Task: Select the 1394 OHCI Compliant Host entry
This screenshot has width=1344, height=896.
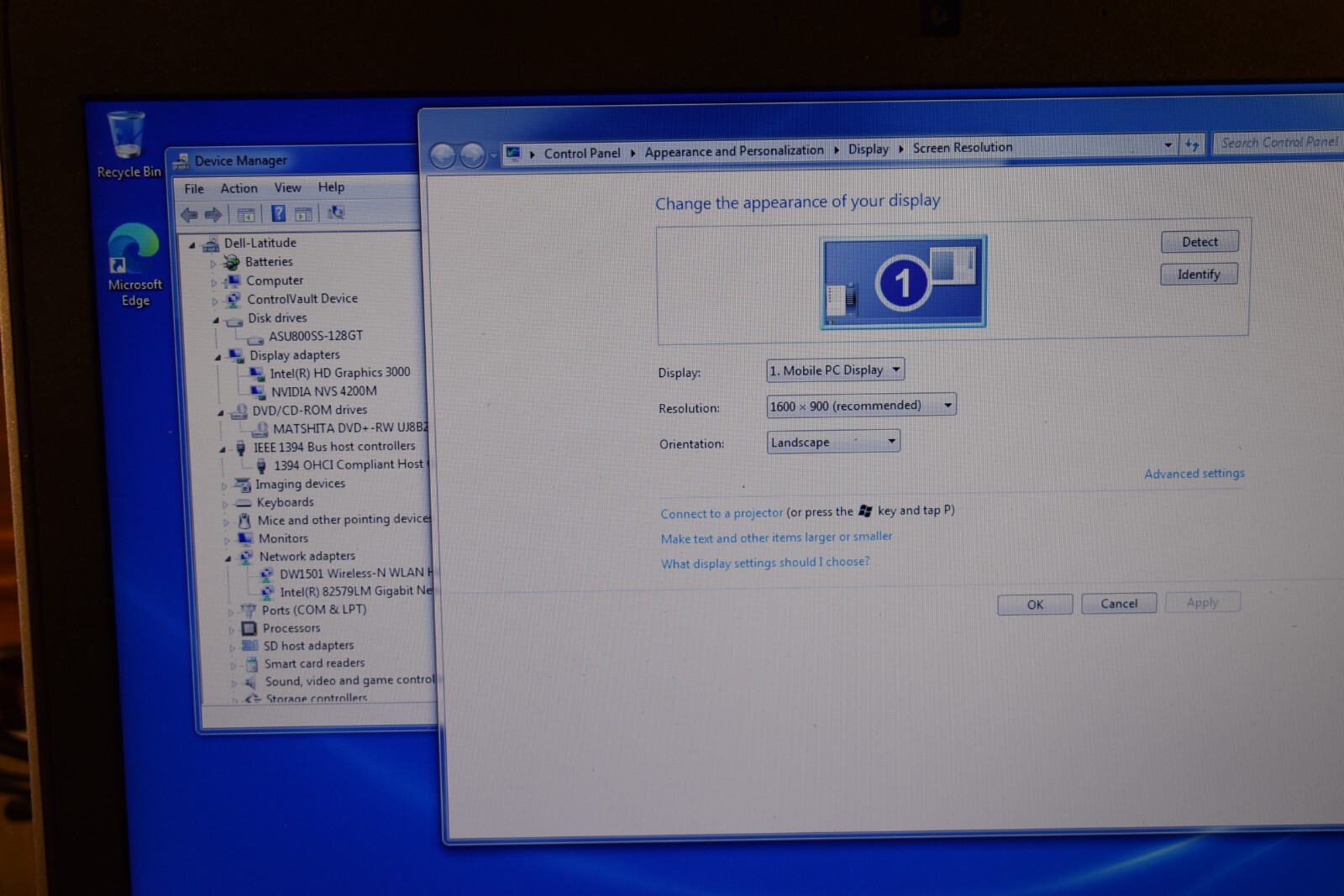Action: click(x=349, y=464)
